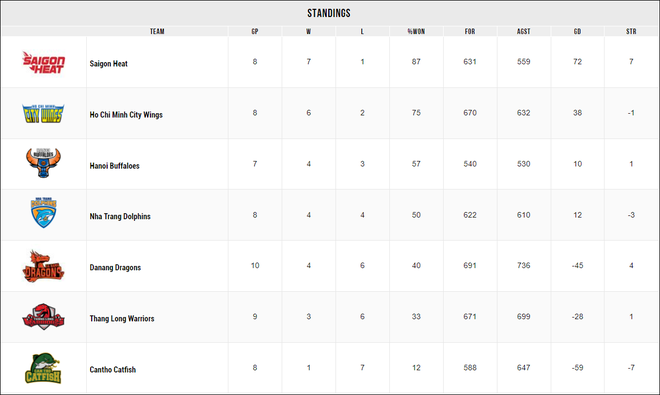The image size is (660, 395).
Task: Click the Cantho Catfish logo
Action: pos(43,368)
